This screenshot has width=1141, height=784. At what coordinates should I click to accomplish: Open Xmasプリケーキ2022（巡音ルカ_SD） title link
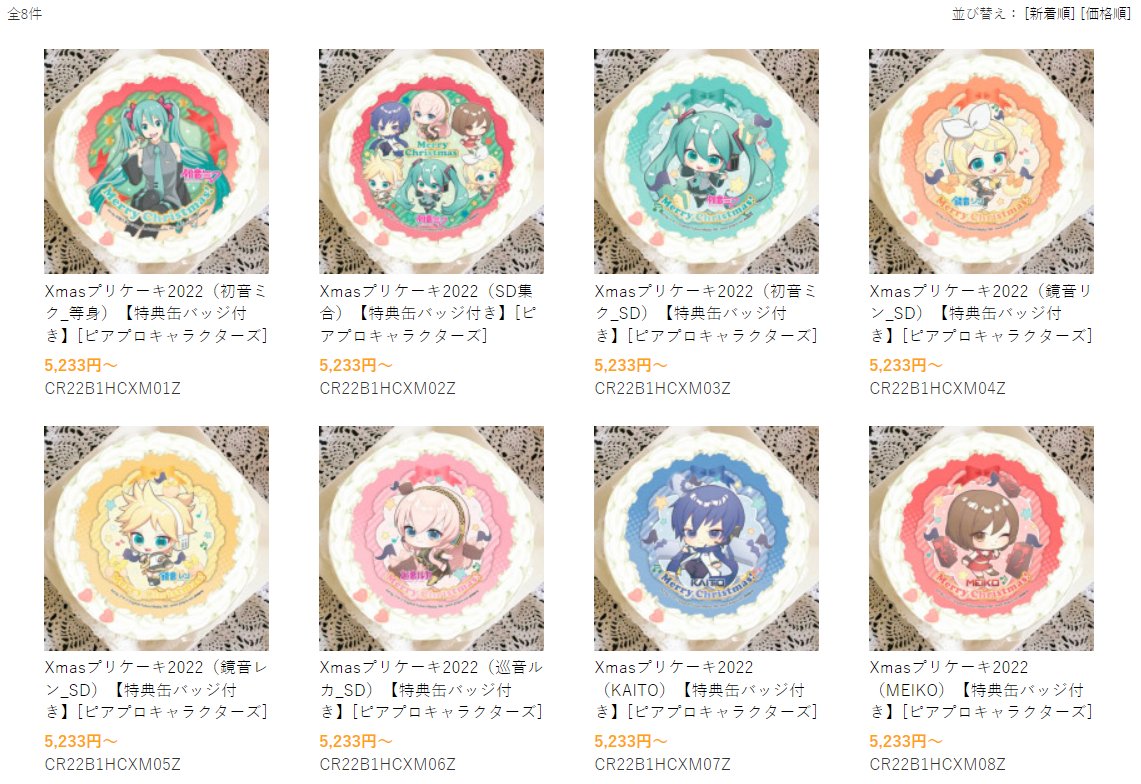pos(432,689)
